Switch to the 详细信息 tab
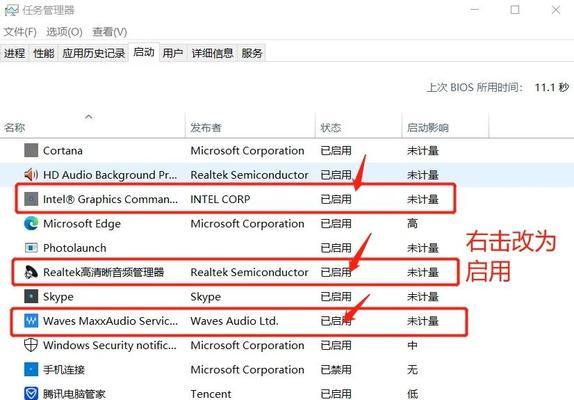 point(212,53)
